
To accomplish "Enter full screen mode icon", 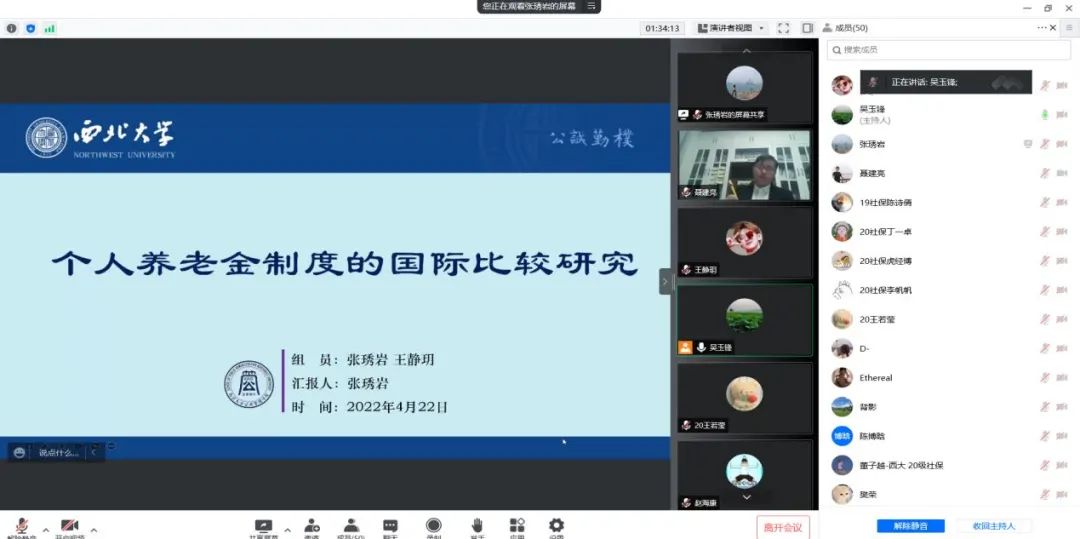I will pyautogui.click(x=783, y=28).
